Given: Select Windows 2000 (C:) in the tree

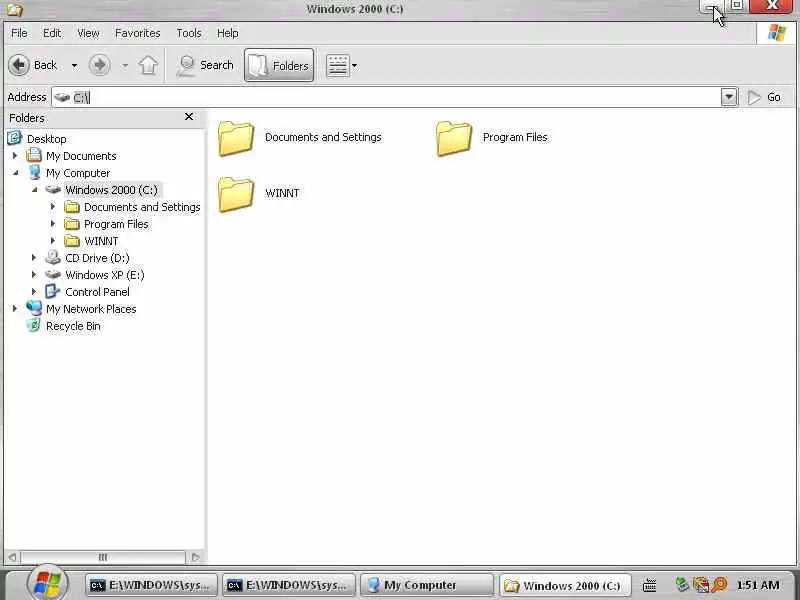Looking at the screenshot, I should pos(111,190).
